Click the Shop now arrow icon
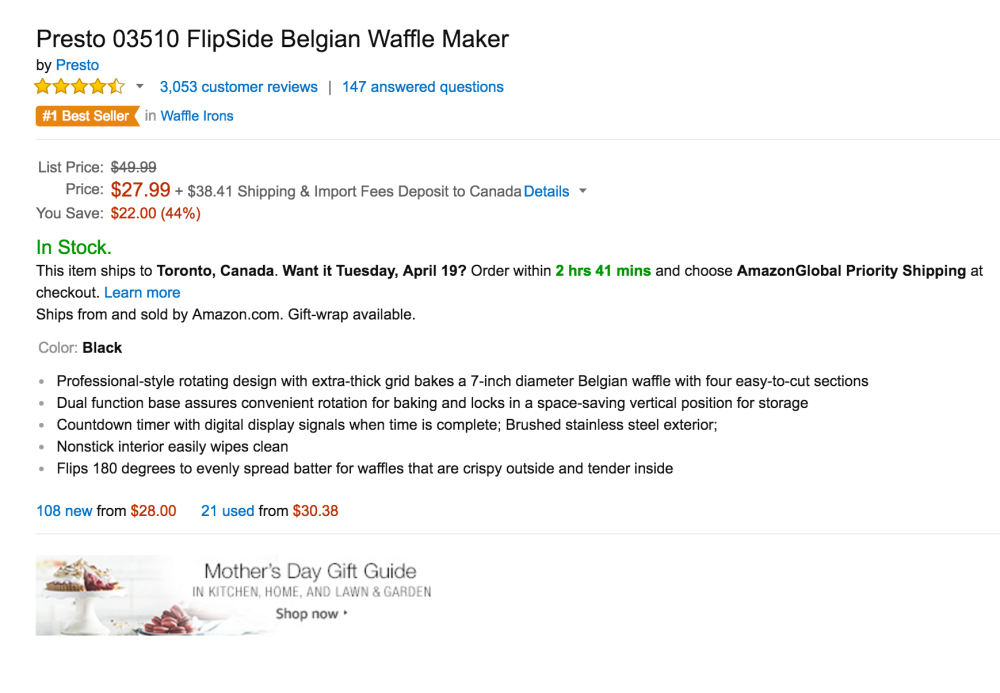 pyautogui.click(x=346, y=614)
